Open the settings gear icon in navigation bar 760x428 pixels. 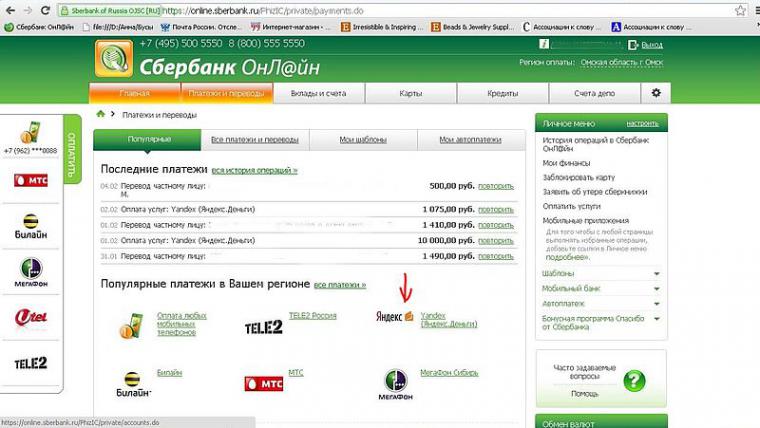tap(656, 93)
